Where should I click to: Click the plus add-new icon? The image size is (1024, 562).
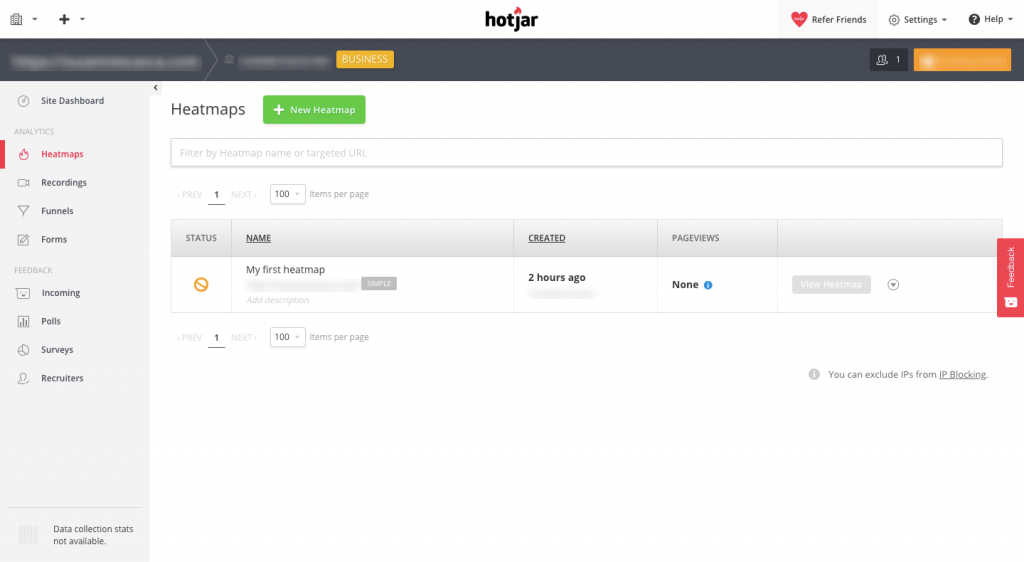coord(64,20)
